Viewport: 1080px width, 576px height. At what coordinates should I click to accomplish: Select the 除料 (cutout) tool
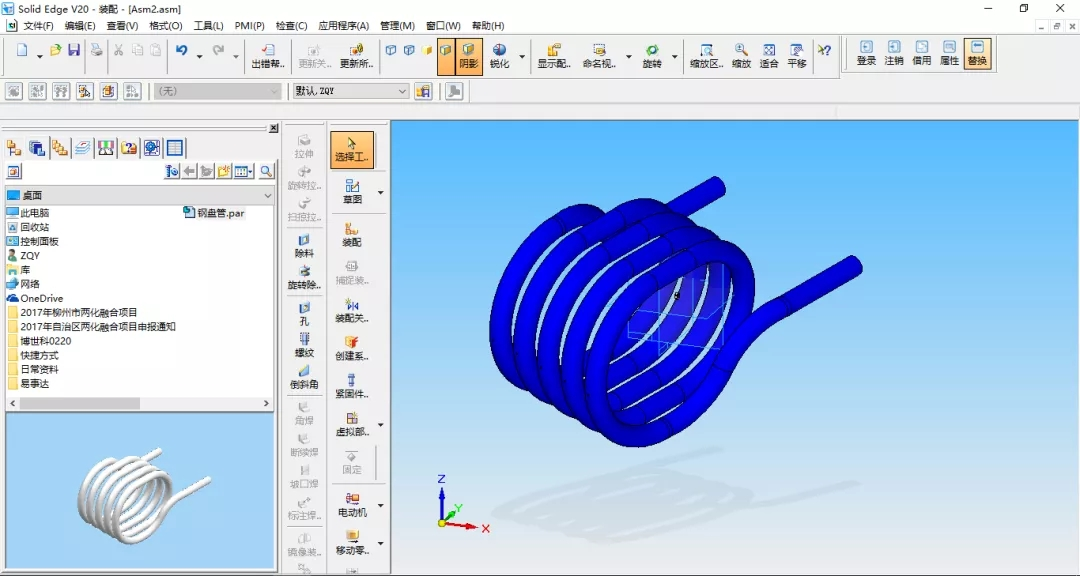304,245
